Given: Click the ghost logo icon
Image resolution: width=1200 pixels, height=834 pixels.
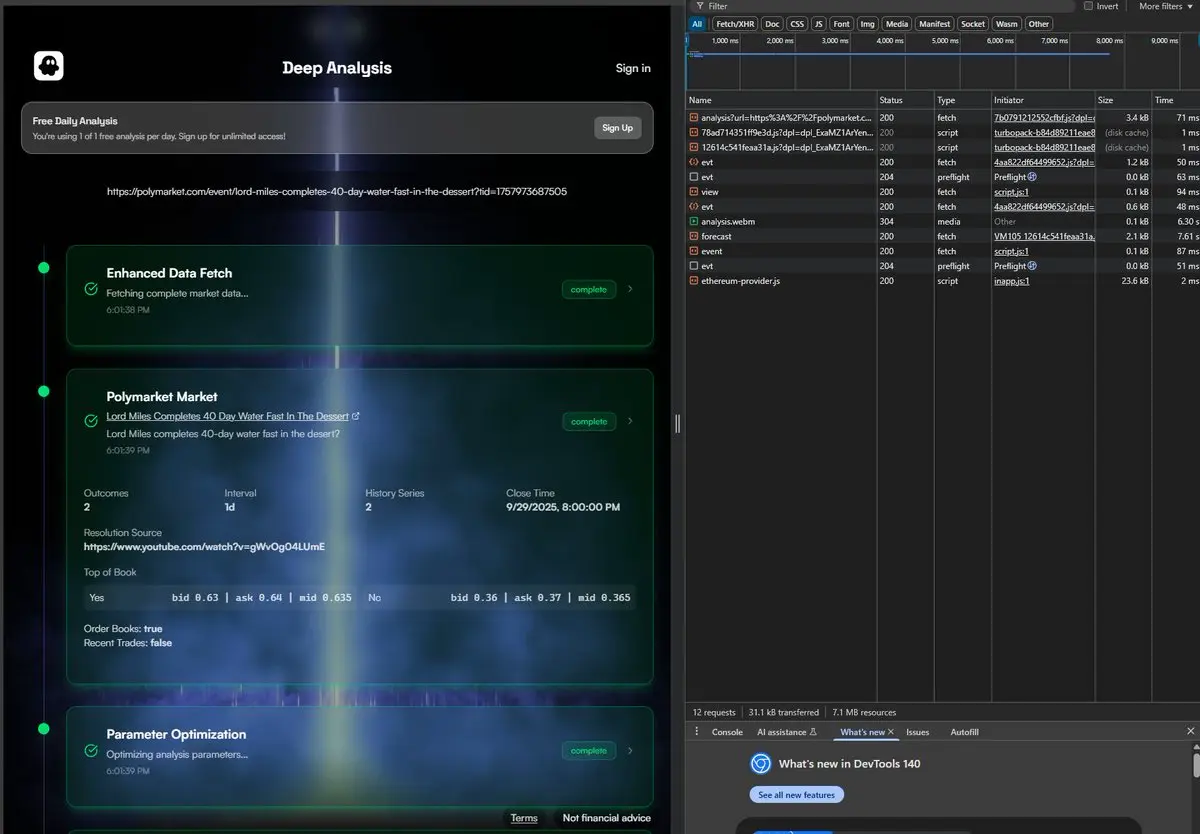Looking at the screenshot, I should click(x=48, y=66).
